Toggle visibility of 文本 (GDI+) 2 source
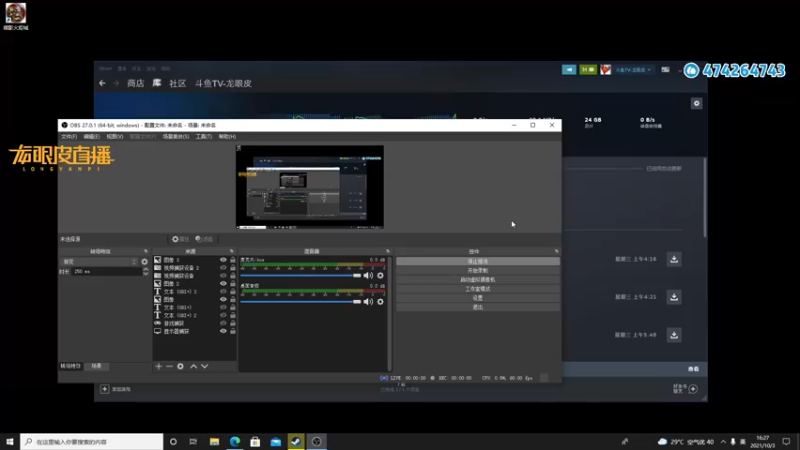The width and height of the screenshot is (800, 450). 223,315
